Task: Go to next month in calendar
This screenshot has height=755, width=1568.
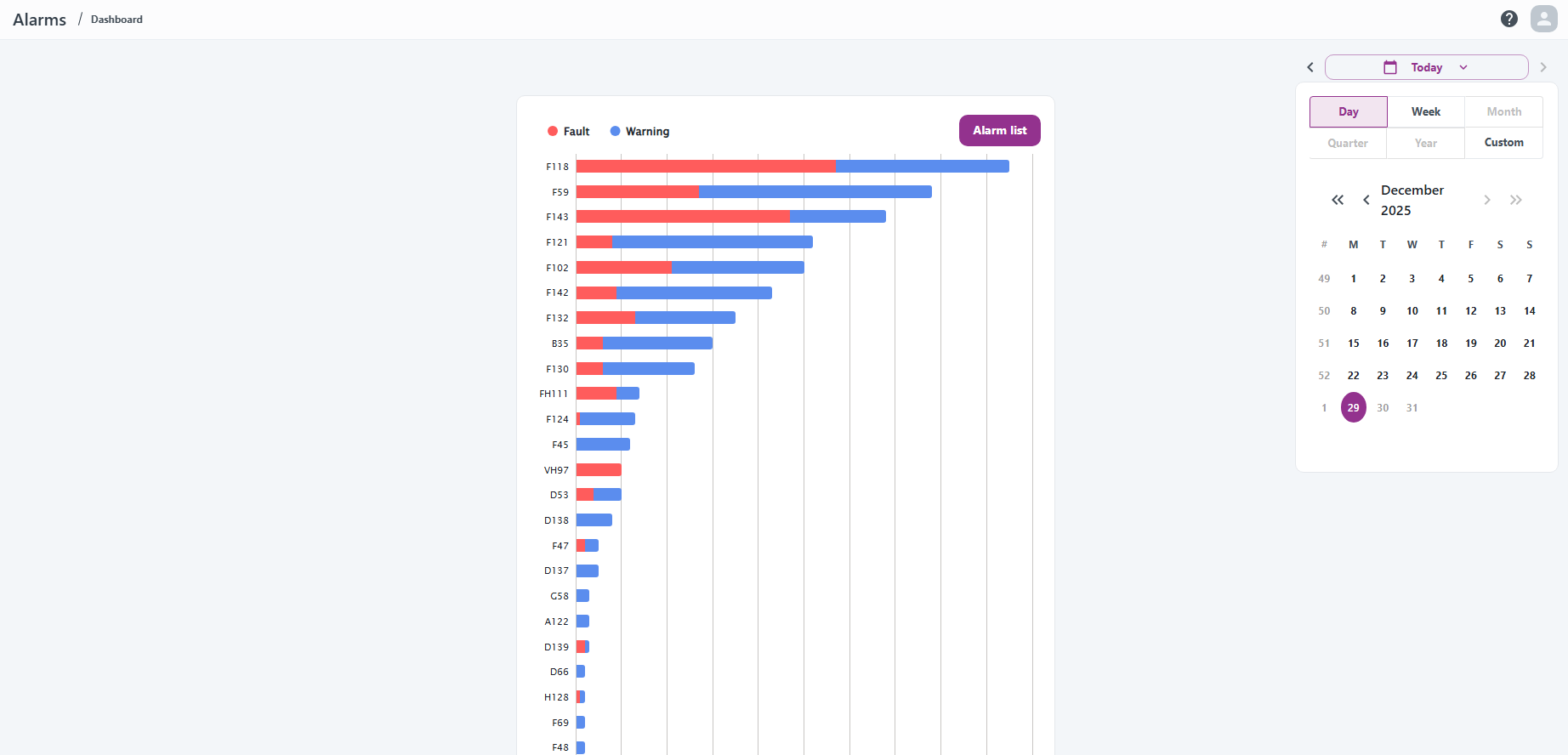Action: point(1487,200)
